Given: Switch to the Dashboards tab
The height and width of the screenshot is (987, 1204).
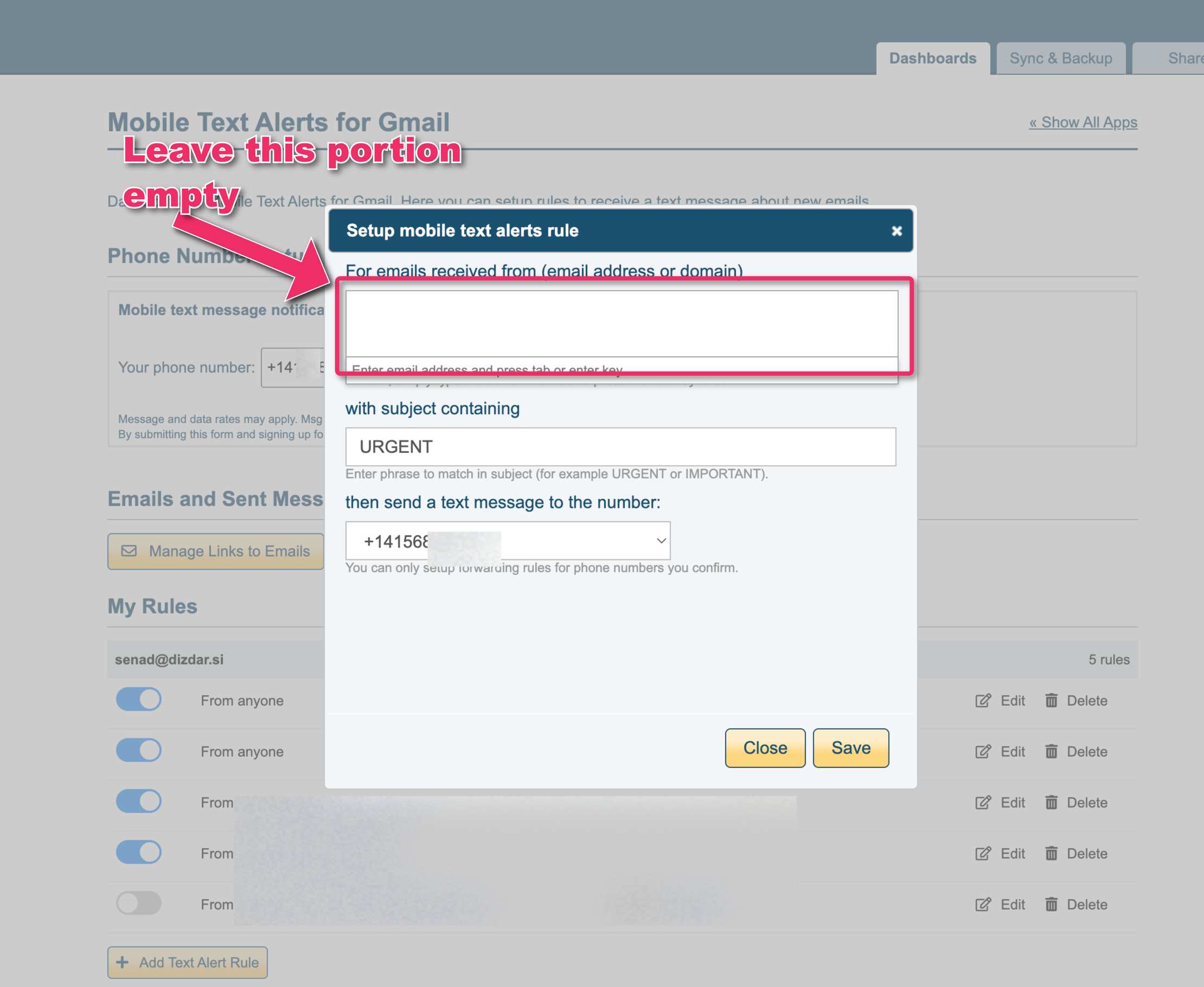Looking at the screenshot, I should point(932,58).
